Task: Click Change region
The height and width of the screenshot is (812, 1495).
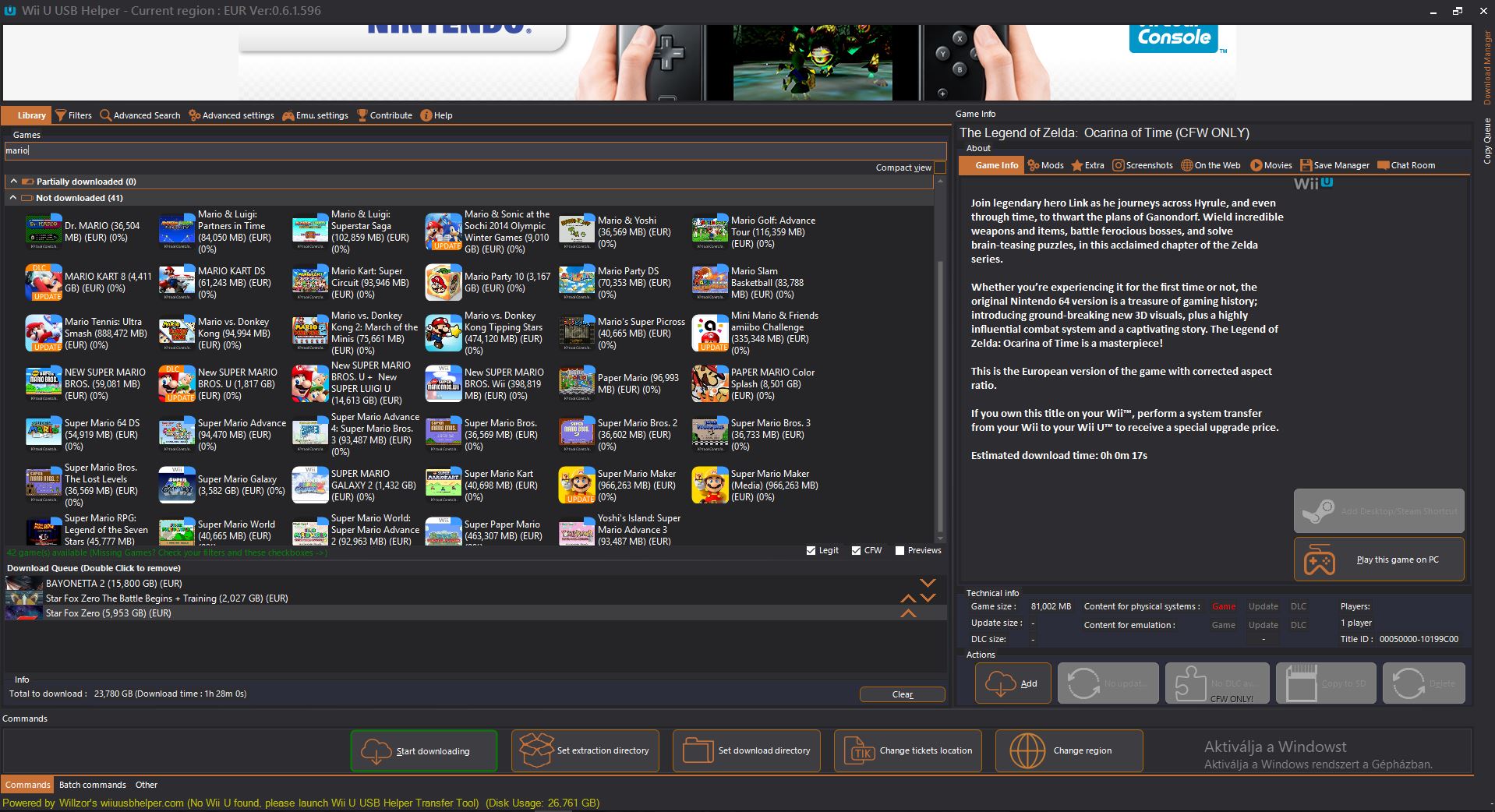Action: 1069,750
